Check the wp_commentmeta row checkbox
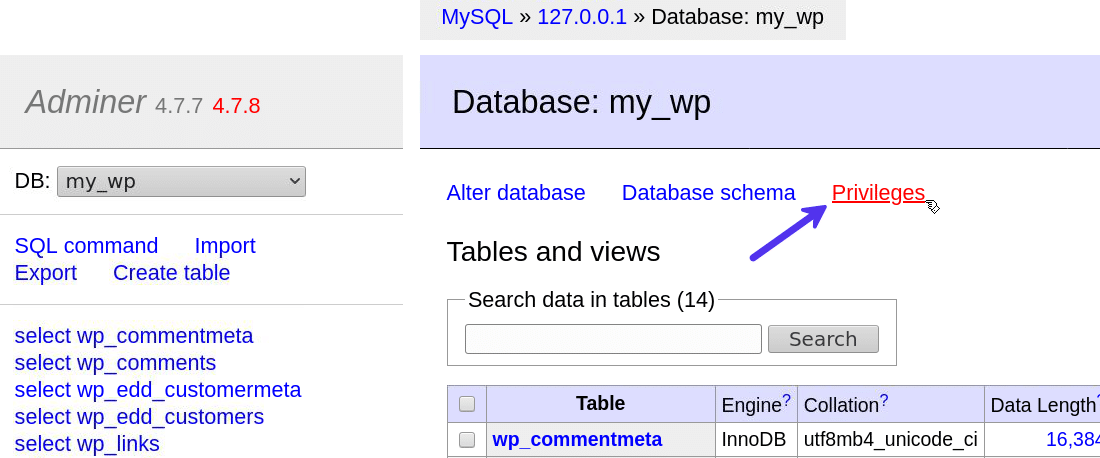Screen dimensions: 1100x458 pyautogui.click(x=467, y=439)
